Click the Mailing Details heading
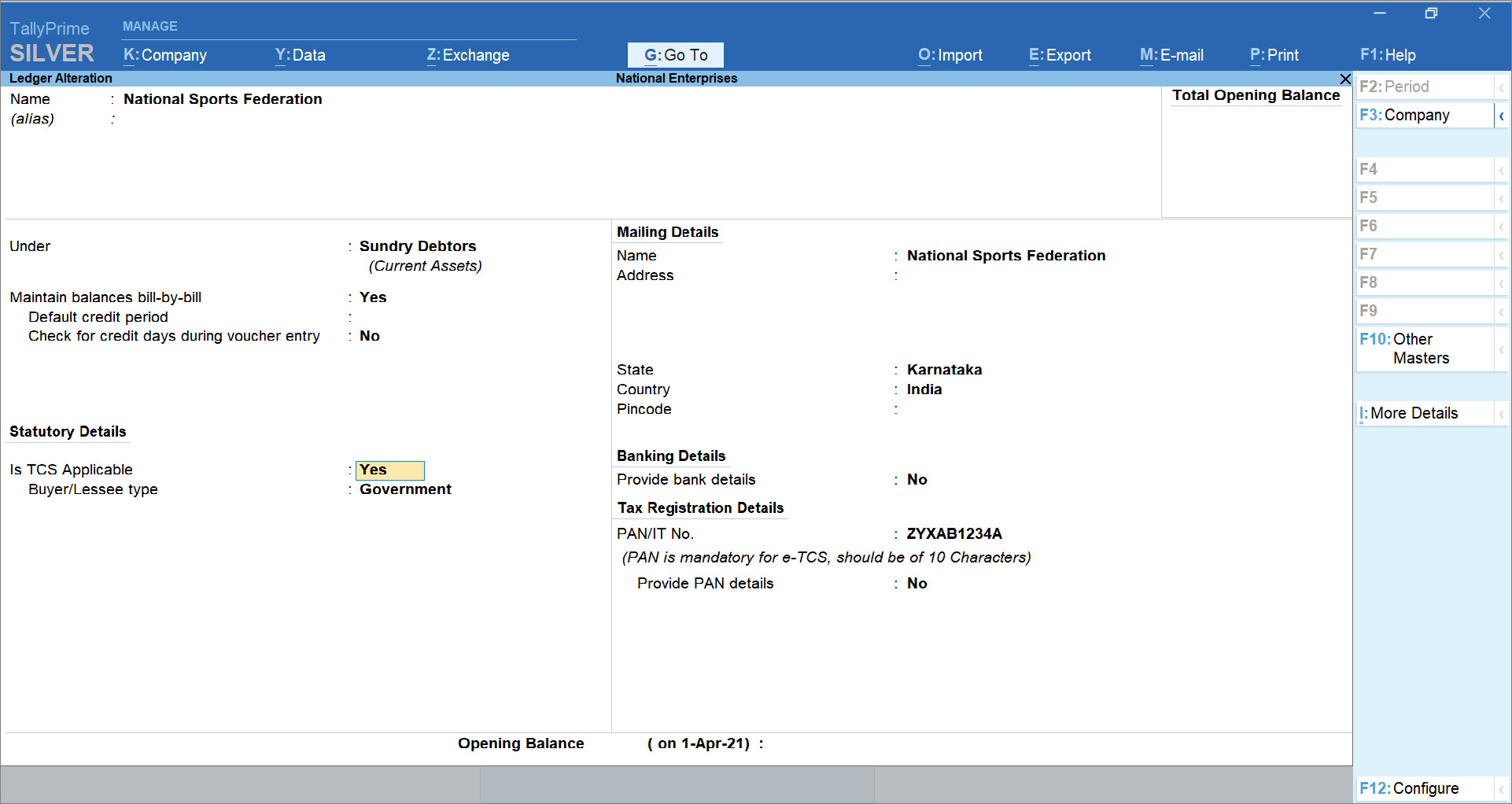 pos(668,232)
